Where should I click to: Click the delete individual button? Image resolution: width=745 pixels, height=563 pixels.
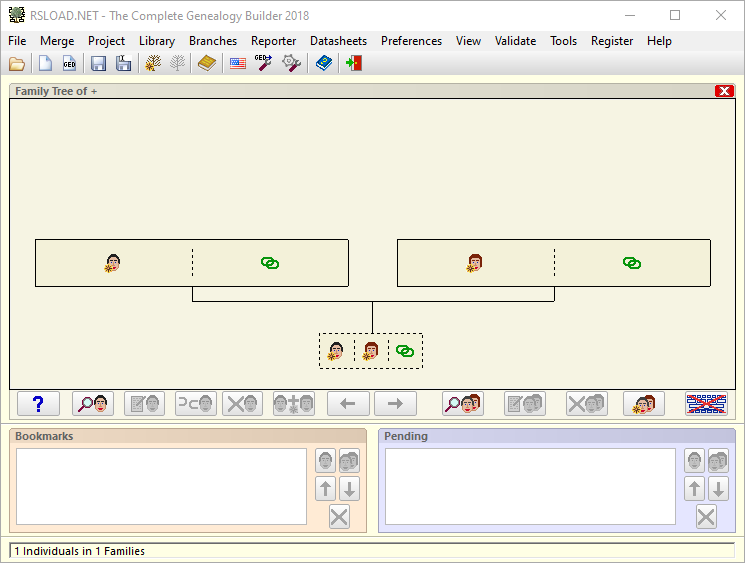[x=242, y=404]
